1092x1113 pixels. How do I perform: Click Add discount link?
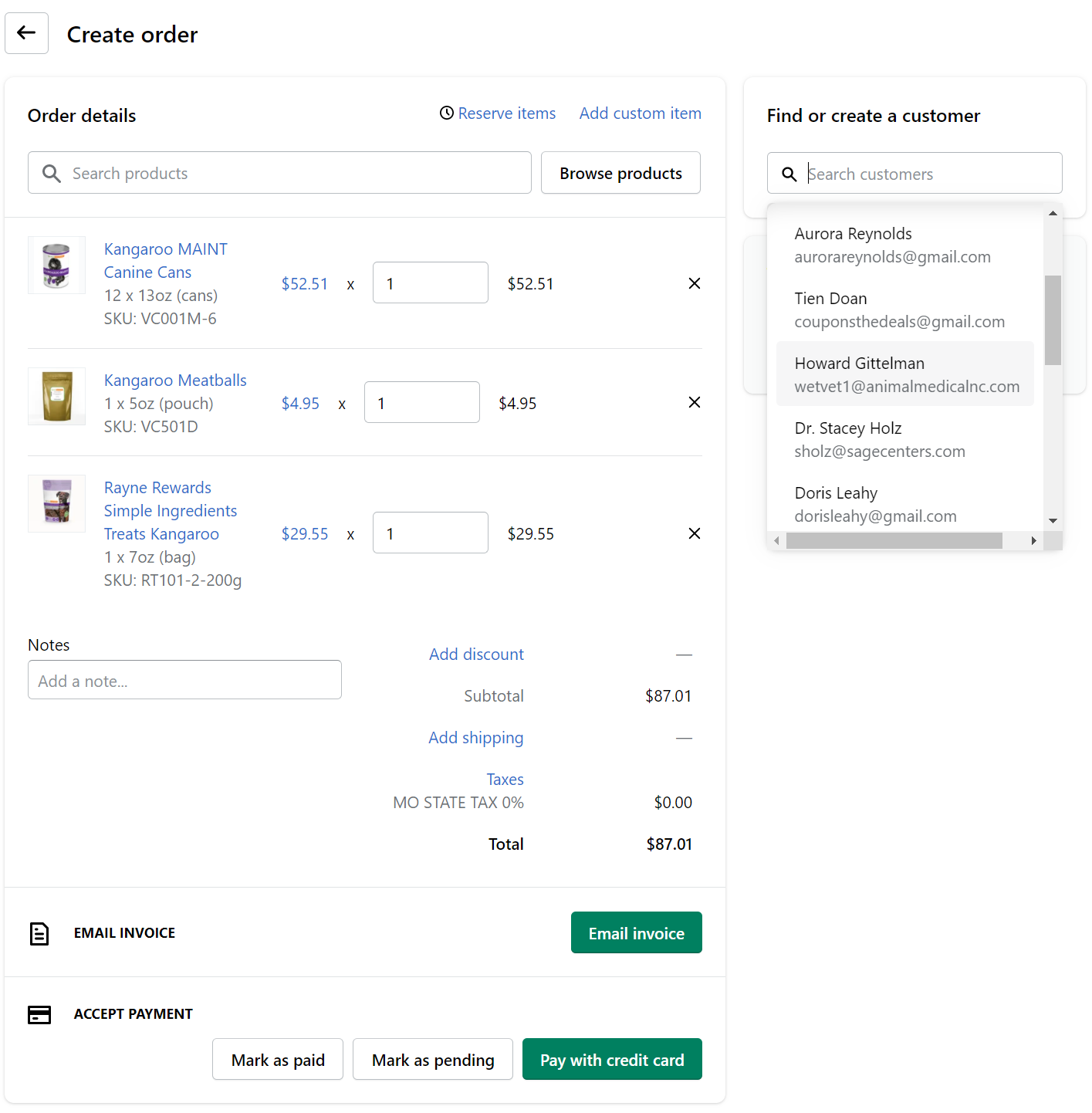click(476, 655)
